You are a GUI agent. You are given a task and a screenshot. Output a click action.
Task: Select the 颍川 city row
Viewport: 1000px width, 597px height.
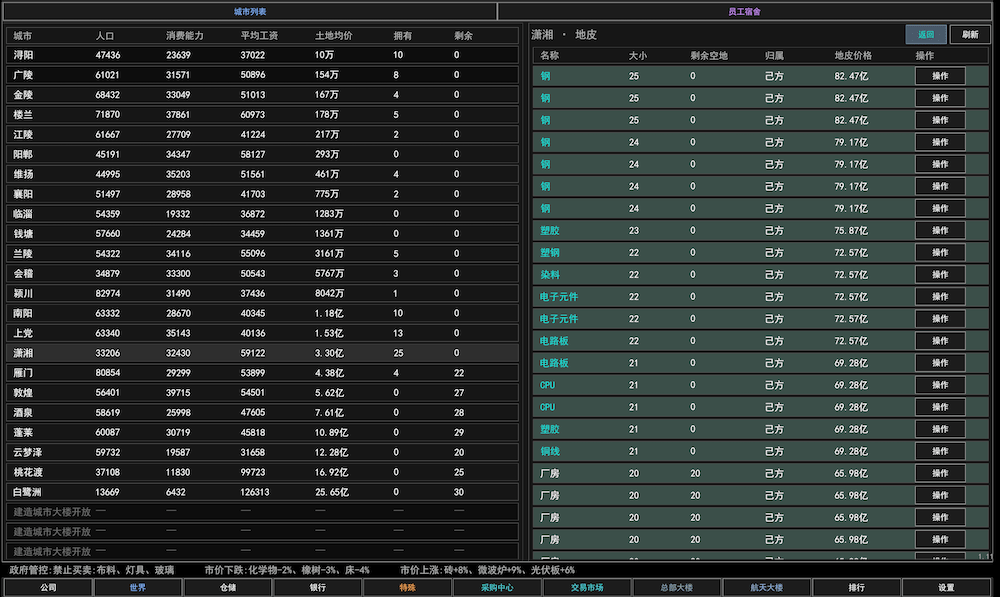(x=262, y=293)
